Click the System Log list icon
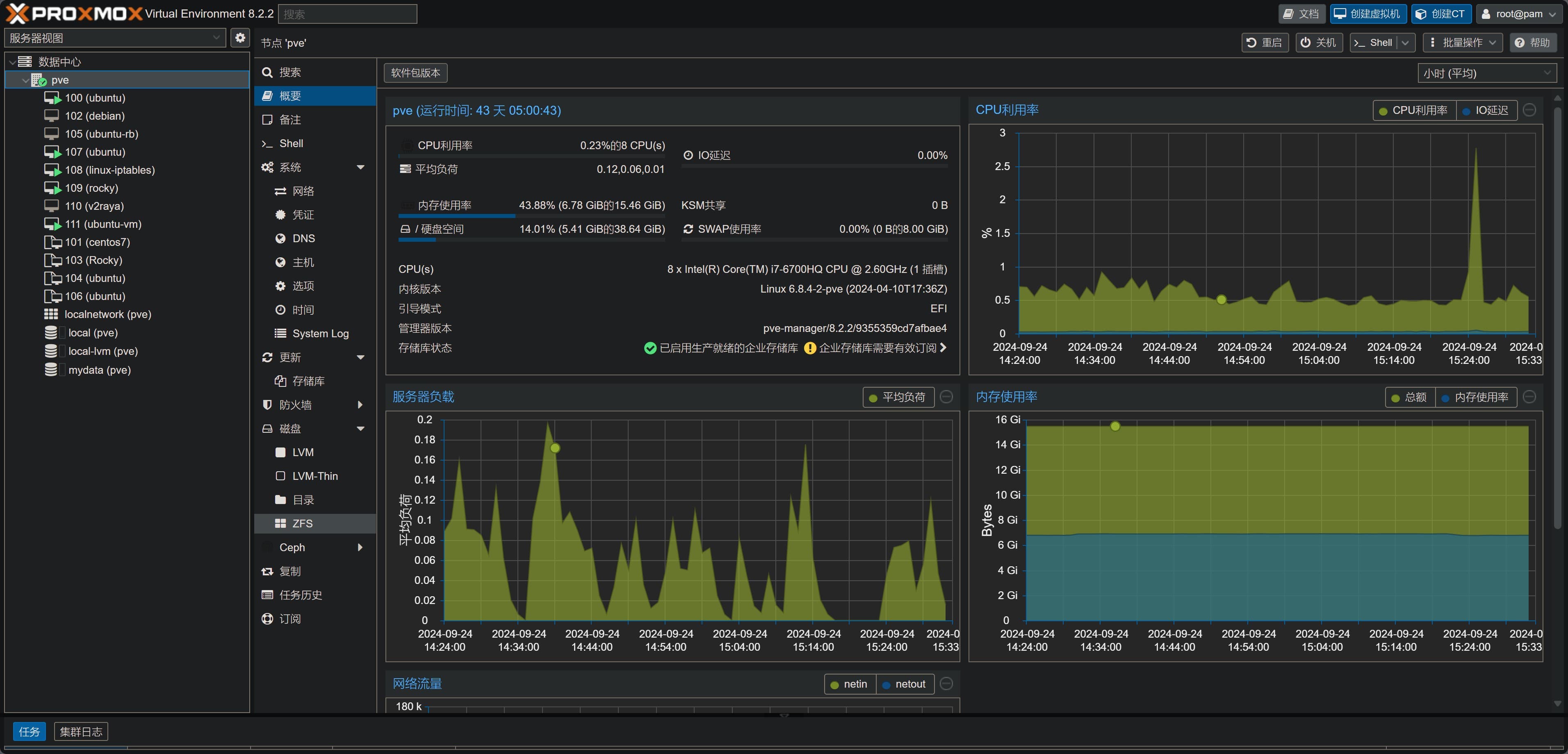The width and height of the screenshot is (1568, 754). pos(280,334)
